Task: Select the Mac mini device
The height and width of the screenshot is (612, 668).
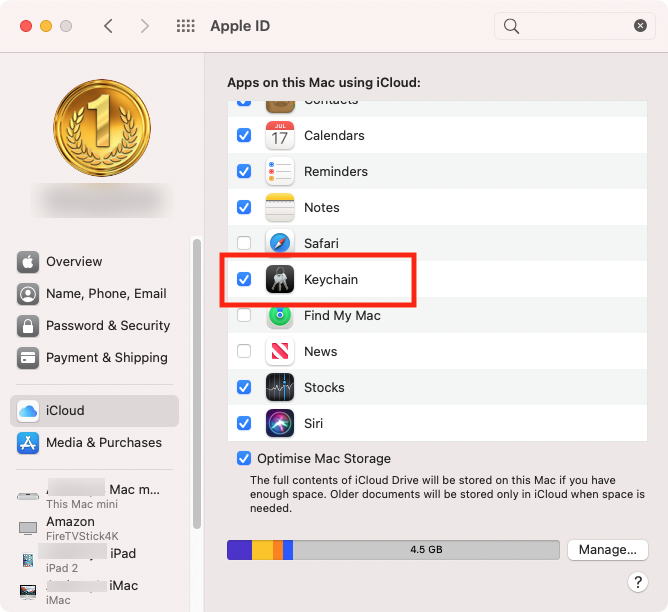Action: [x=97, y=496]
